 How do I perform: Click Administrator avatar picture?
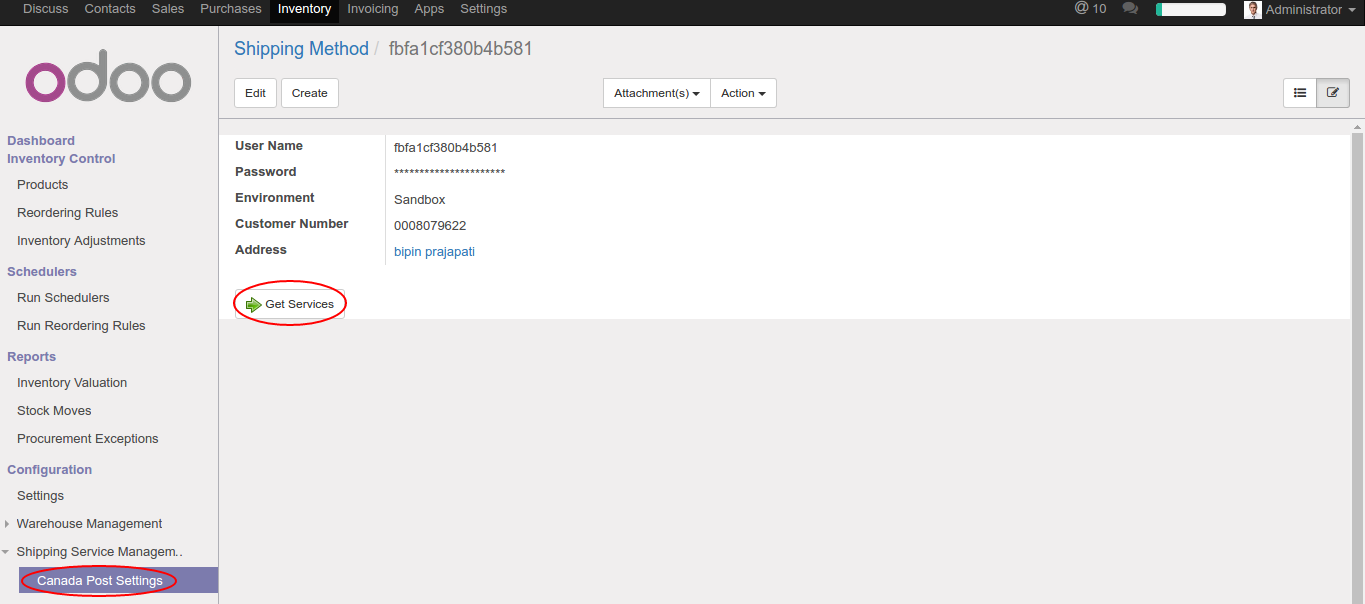click(x=1252, y=10)
